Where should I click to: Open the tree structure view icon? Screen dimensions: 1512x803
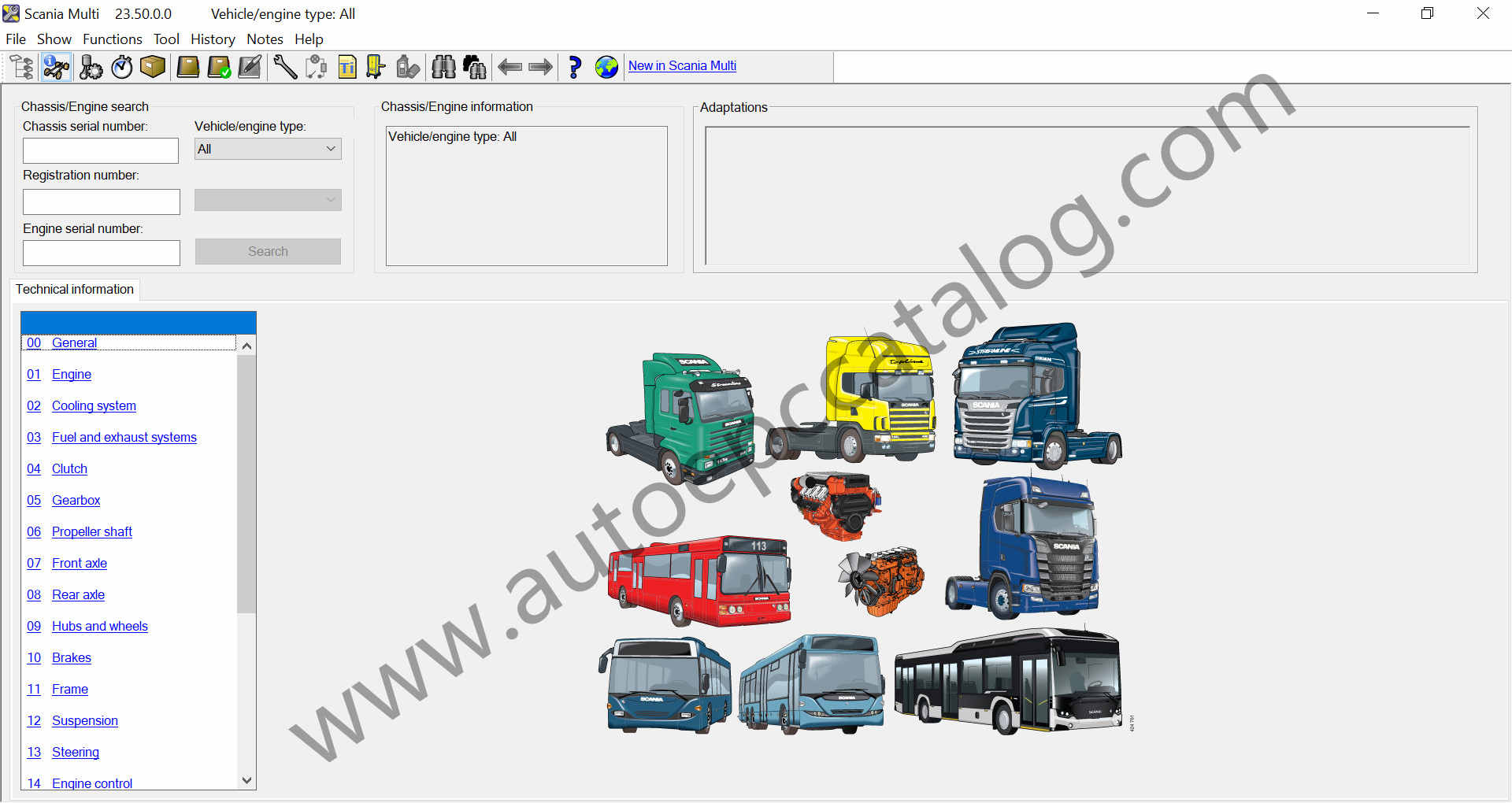[x=21, y=67]
